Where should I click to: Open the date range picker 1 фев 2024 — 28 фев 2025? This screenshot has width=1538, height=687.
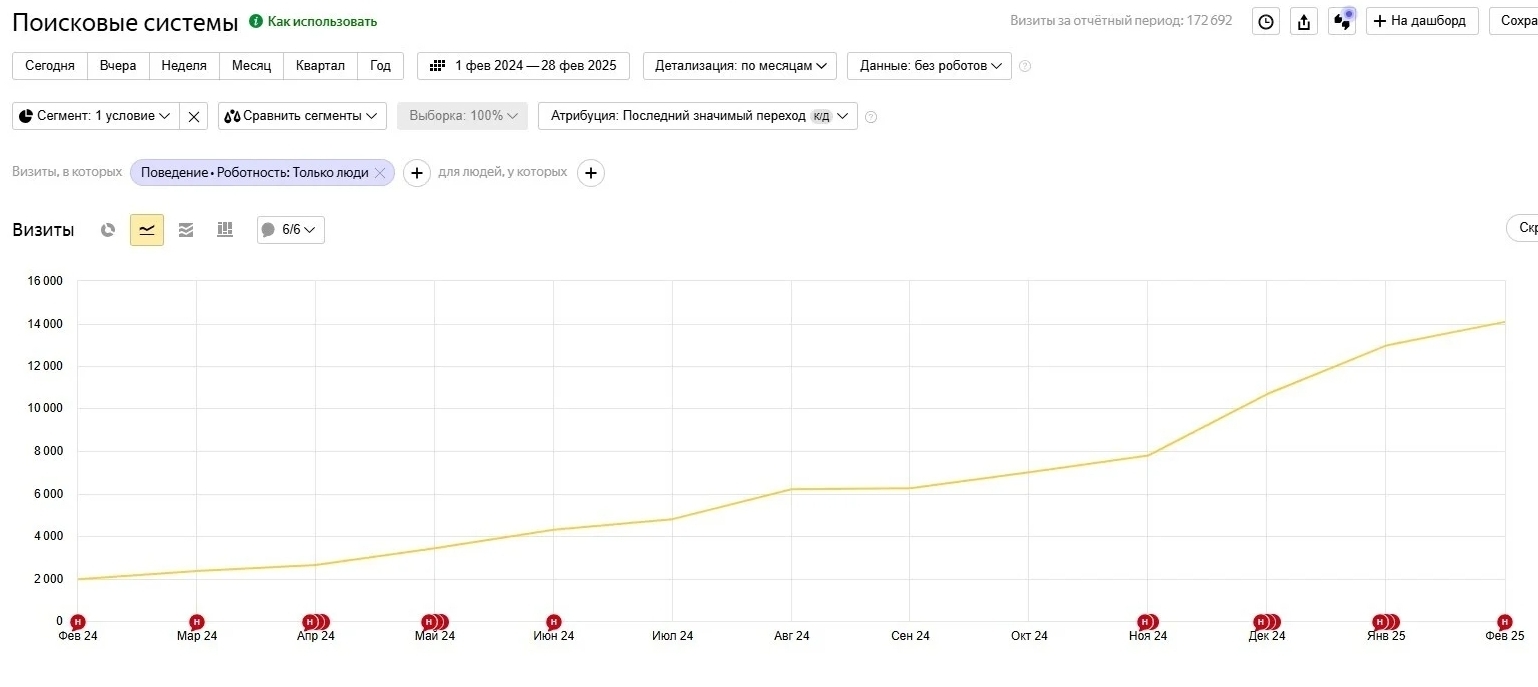pos(523,66)
